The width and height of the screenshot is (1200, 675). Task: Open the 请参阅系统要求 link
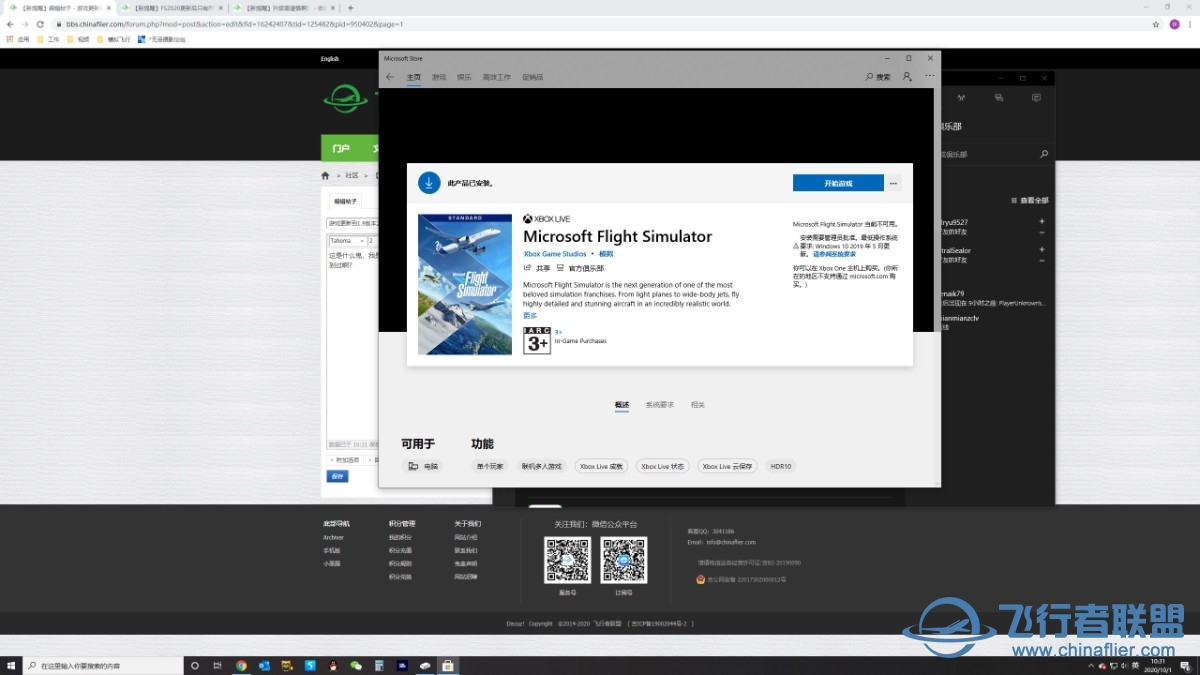tap(834, 254)
